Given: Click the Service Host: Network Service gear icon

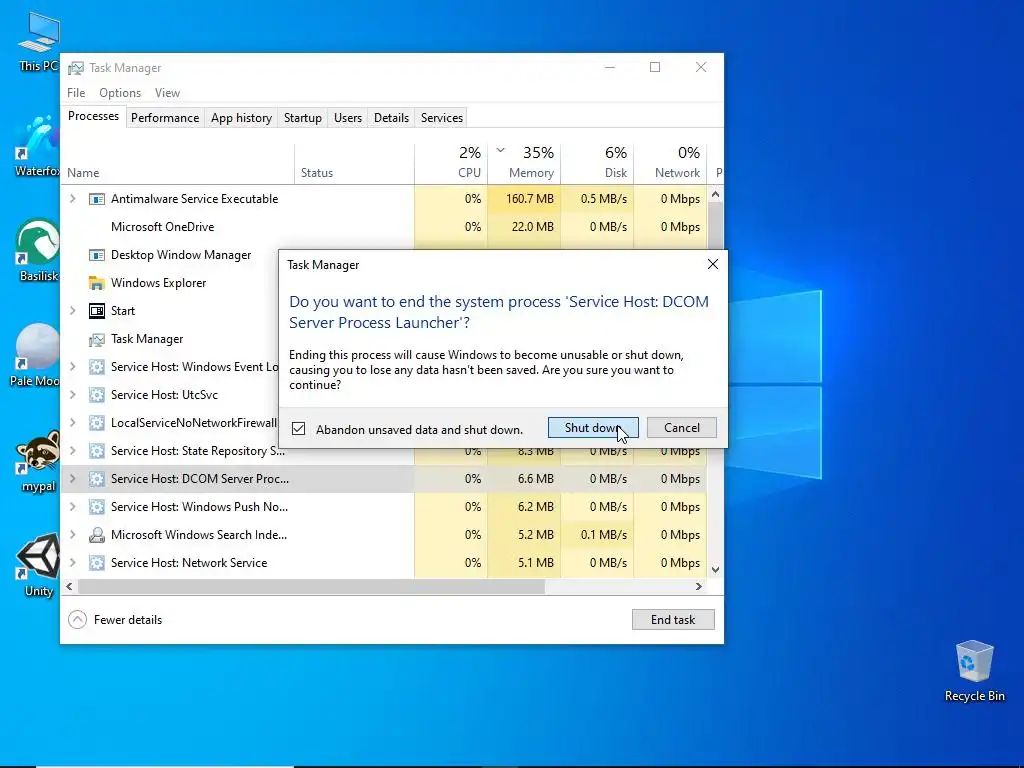Looking at the screenshot, I should click(x=97, y=563).
